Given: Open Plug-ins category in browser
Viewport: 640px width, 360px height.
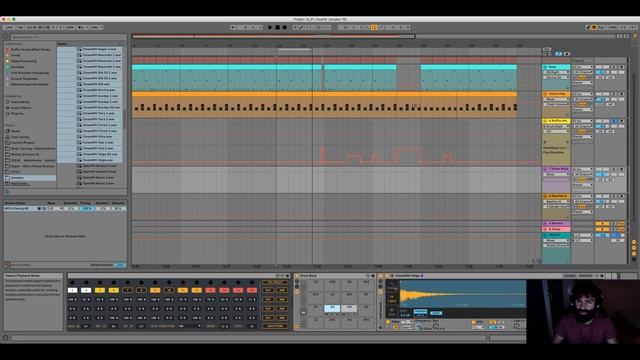Looking at the screenshot, I should tap(17, 113).
